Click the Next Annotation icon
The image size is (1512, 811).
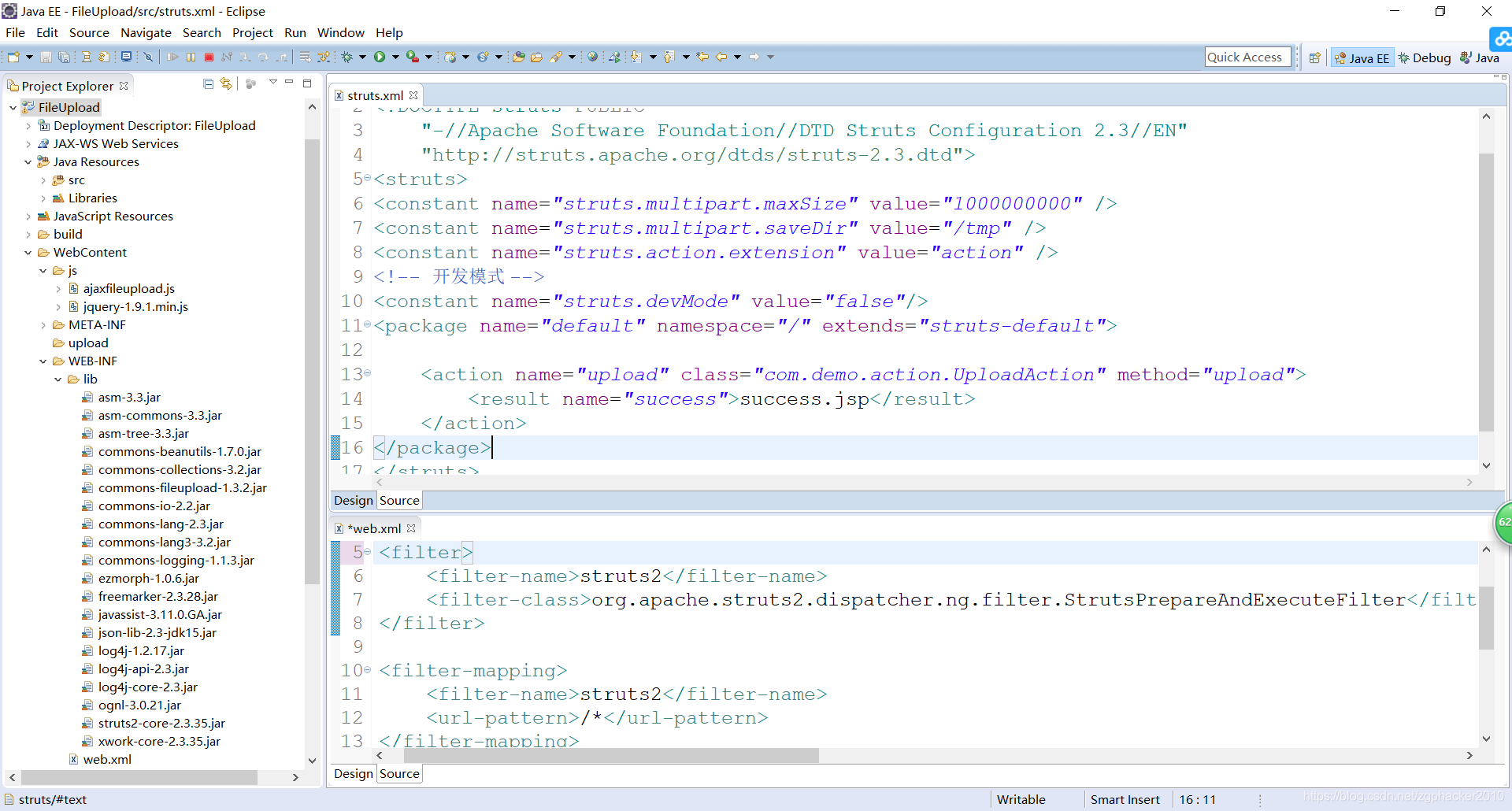click(636, 57)
